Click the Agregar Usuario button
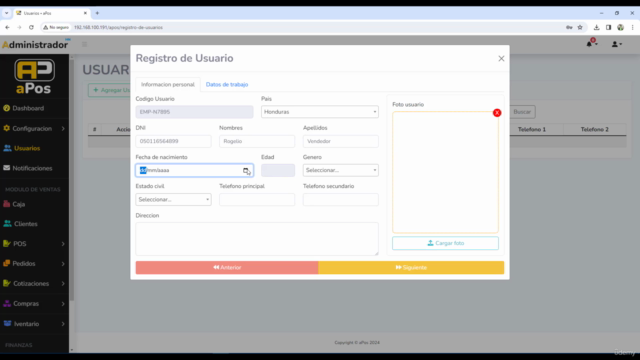640x360 pixels. click(109, 90)
